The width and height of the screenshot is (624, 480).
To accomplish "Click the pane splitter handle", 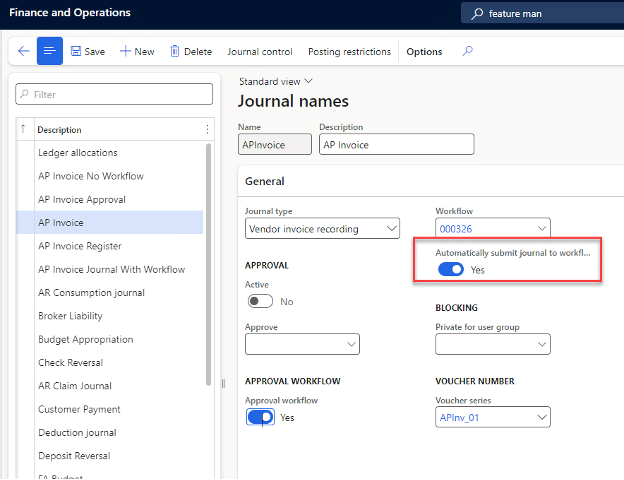I will (223, 383).
